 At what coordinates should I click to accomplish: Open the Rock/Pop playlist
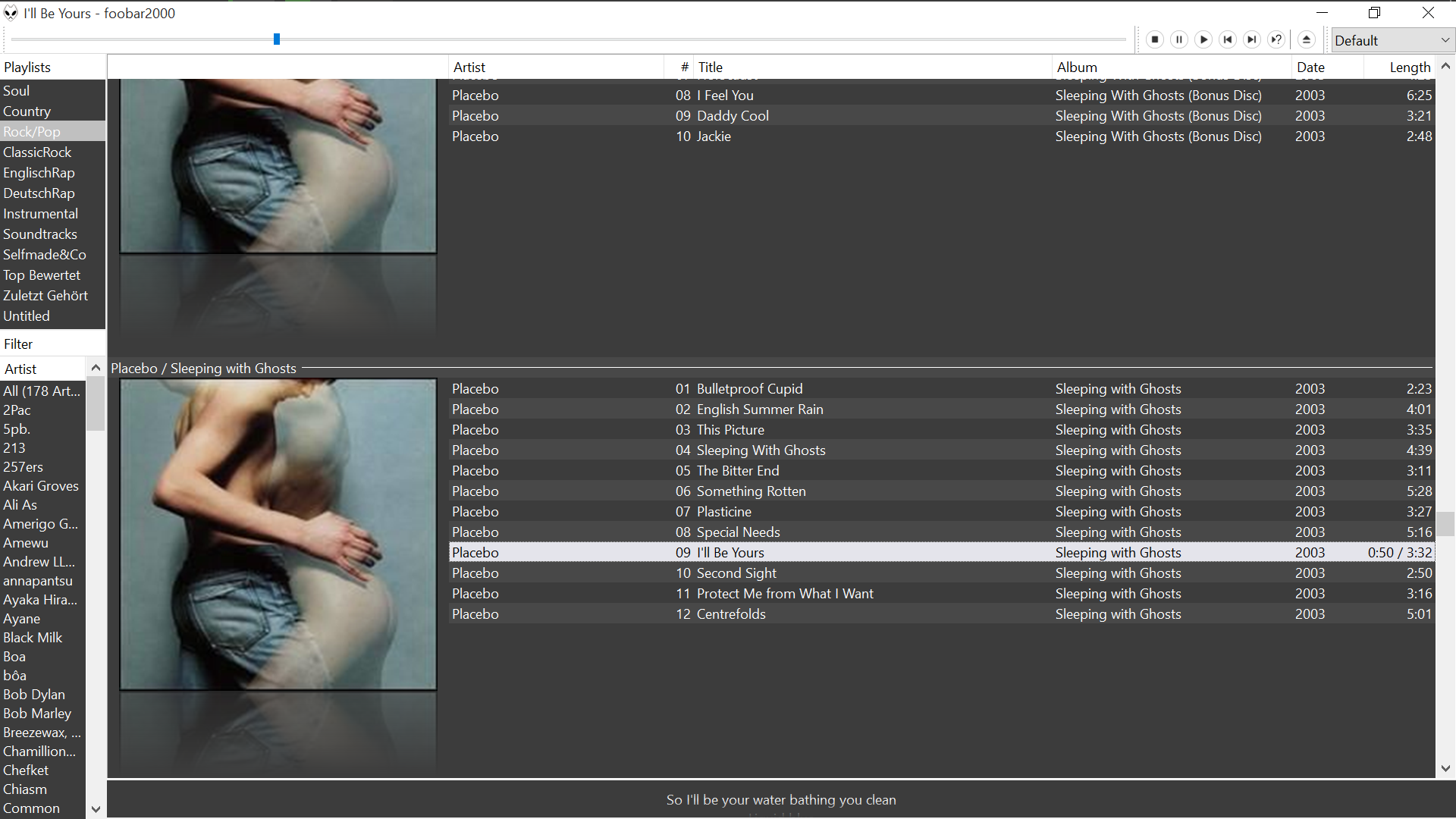52,132
